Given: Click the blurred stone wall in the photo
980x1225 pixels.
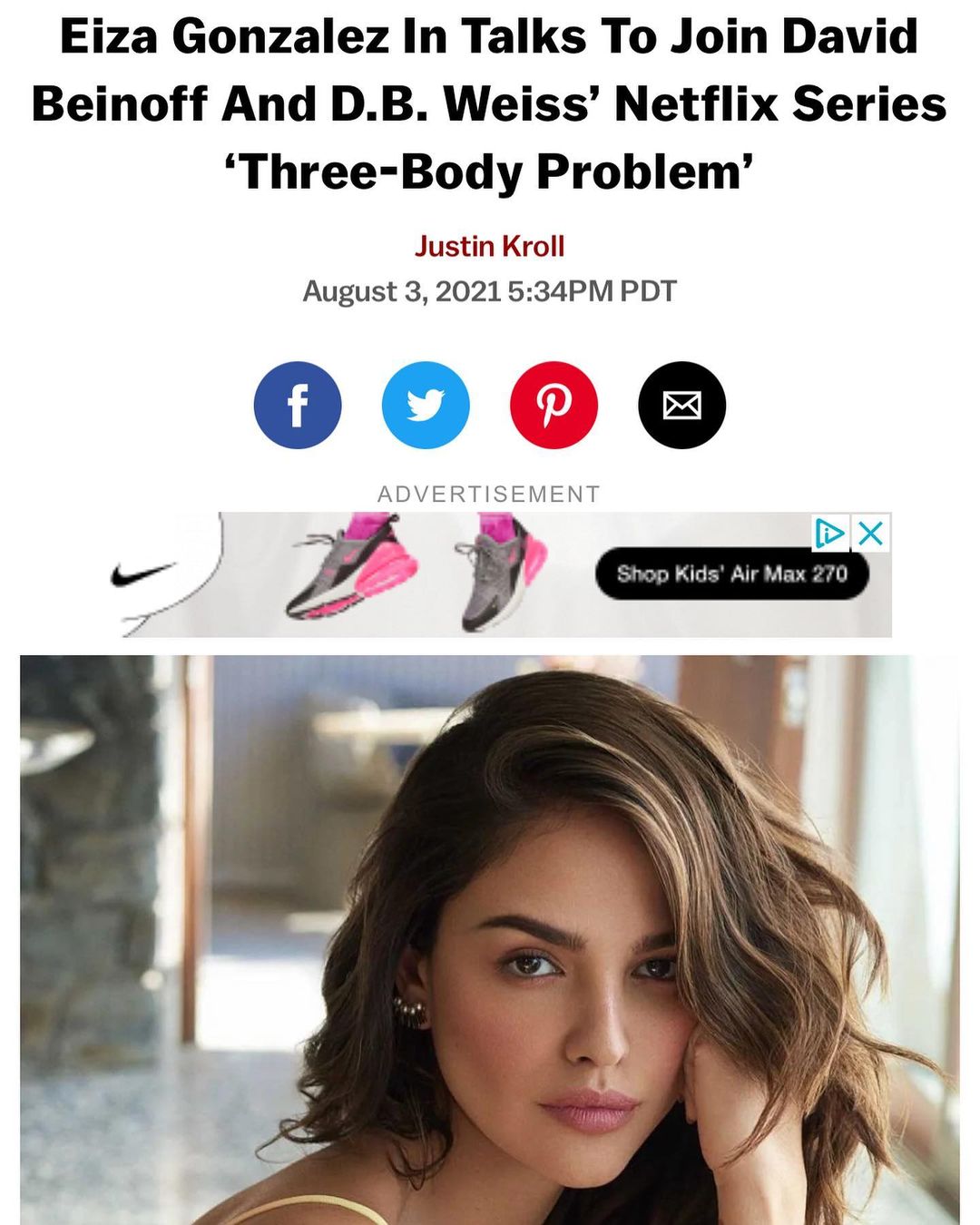Looking at the screenshot, I should pyautogui.click(x=91, y=862).
